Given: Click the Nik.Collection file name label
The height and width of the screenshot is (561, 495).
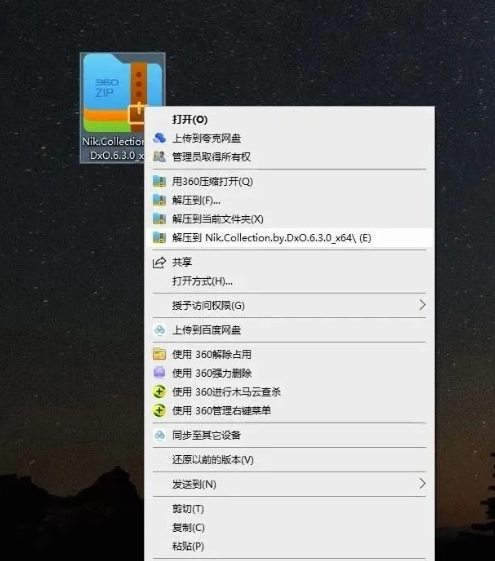Looking at the screenshot, I should point(114,148).
